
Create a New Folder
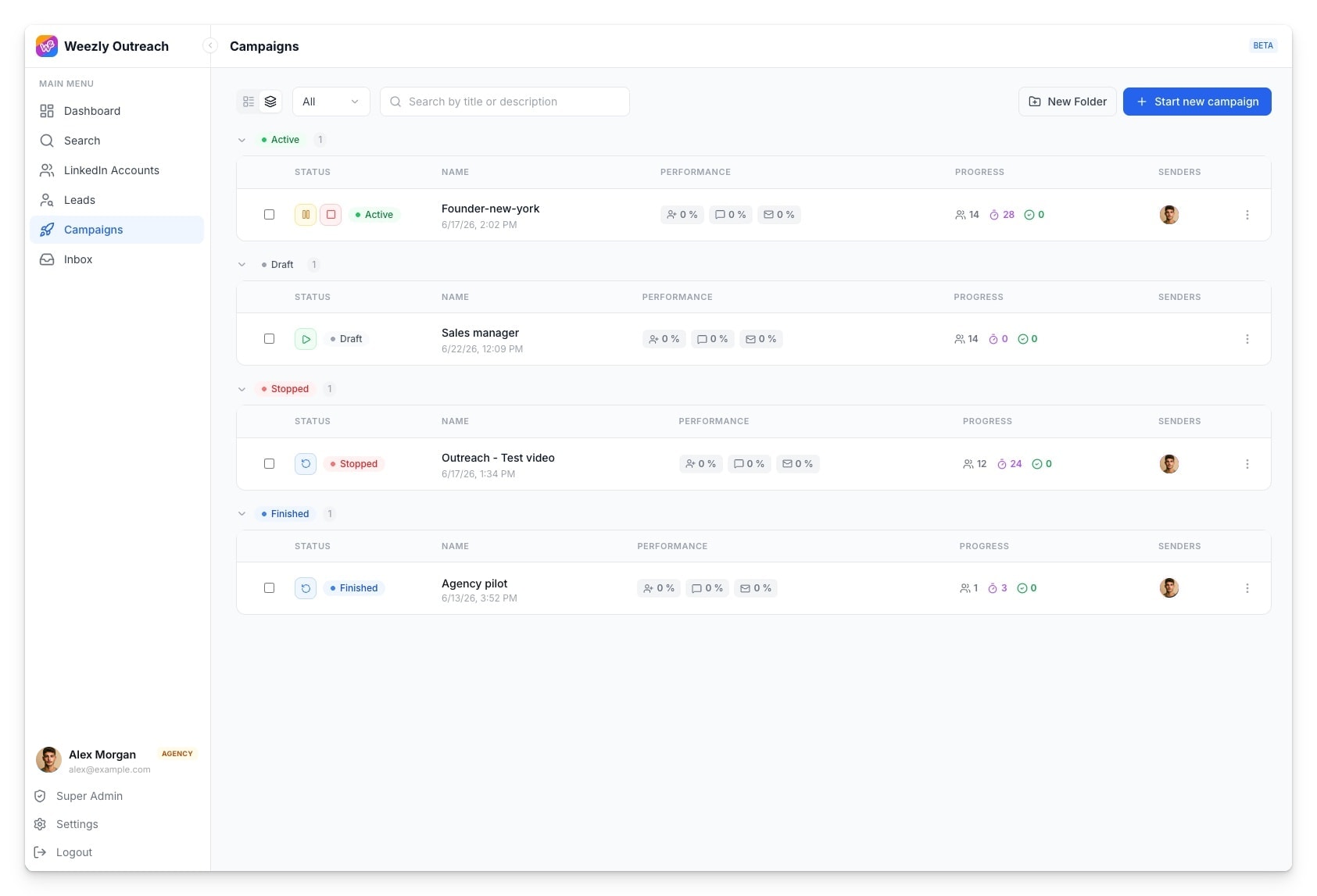coord(1067,102)
